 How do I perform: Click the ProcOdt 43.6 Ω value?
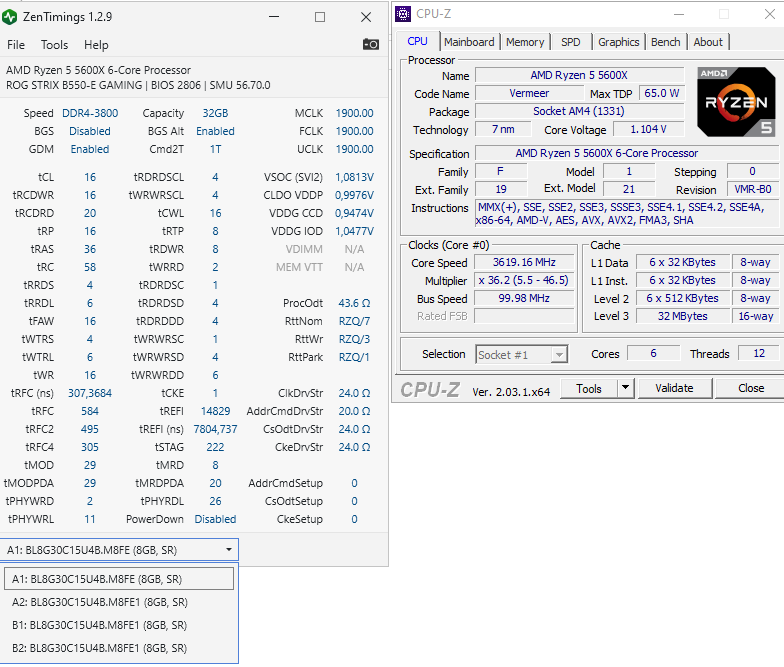tap(354, 303)
